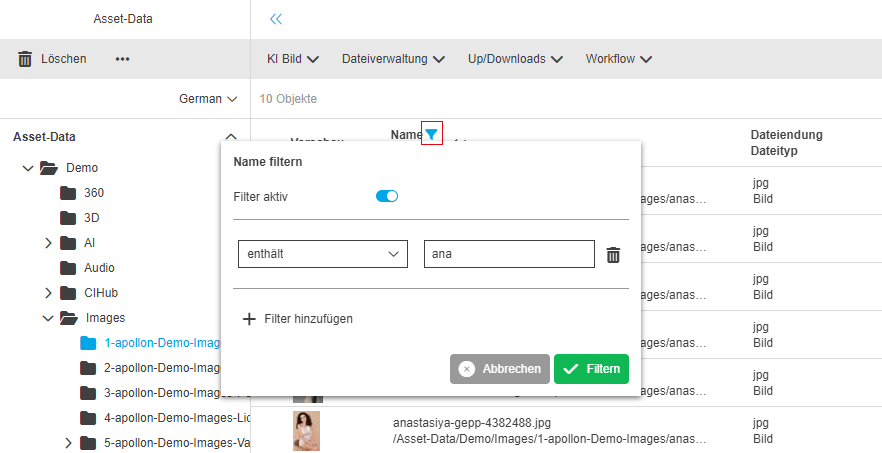Click the green Filtern button
This screenshot has height=453, width=882.
pos(591,369)
